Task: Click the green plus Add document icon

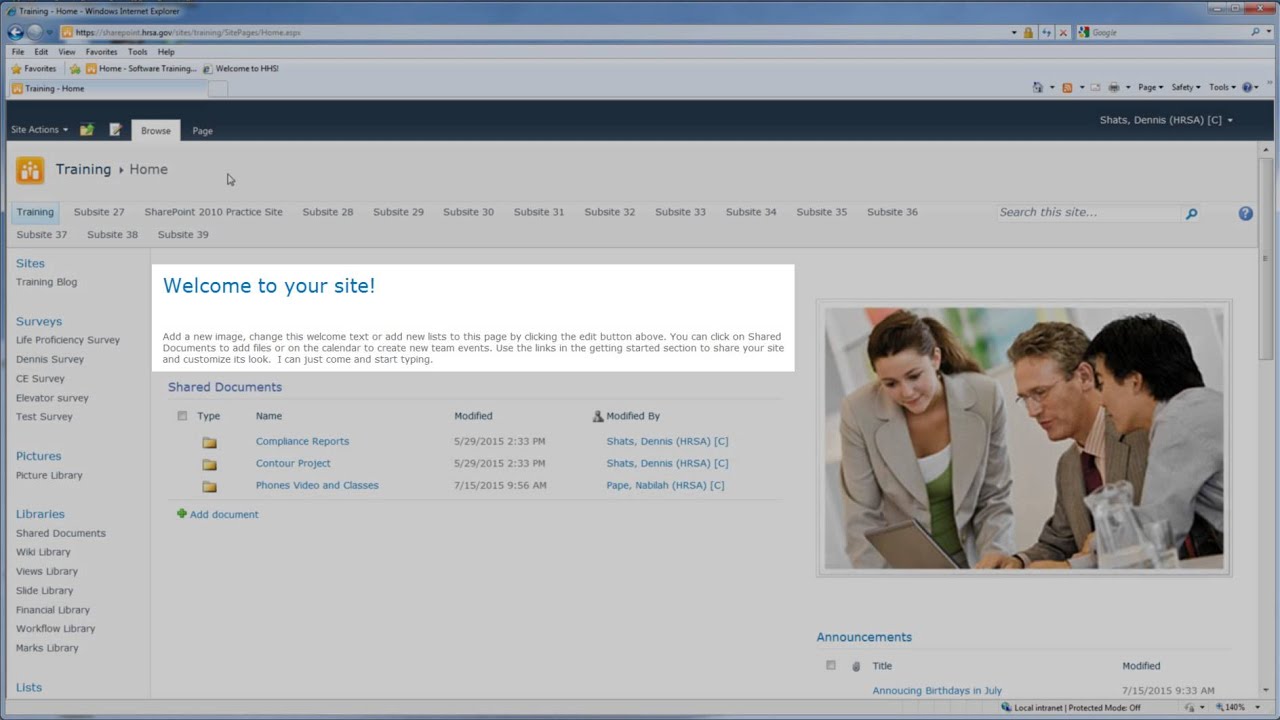Action: 181,514
